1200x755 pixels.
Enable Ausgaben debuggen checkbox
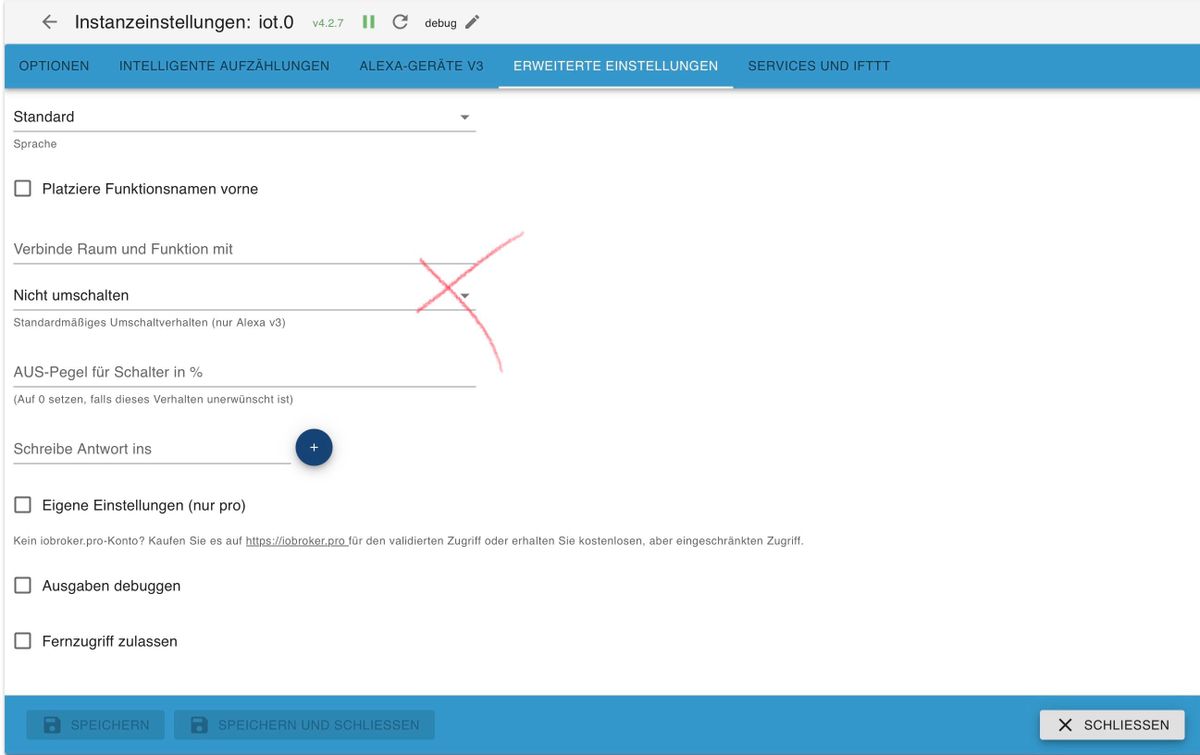(x=23, y=586)
